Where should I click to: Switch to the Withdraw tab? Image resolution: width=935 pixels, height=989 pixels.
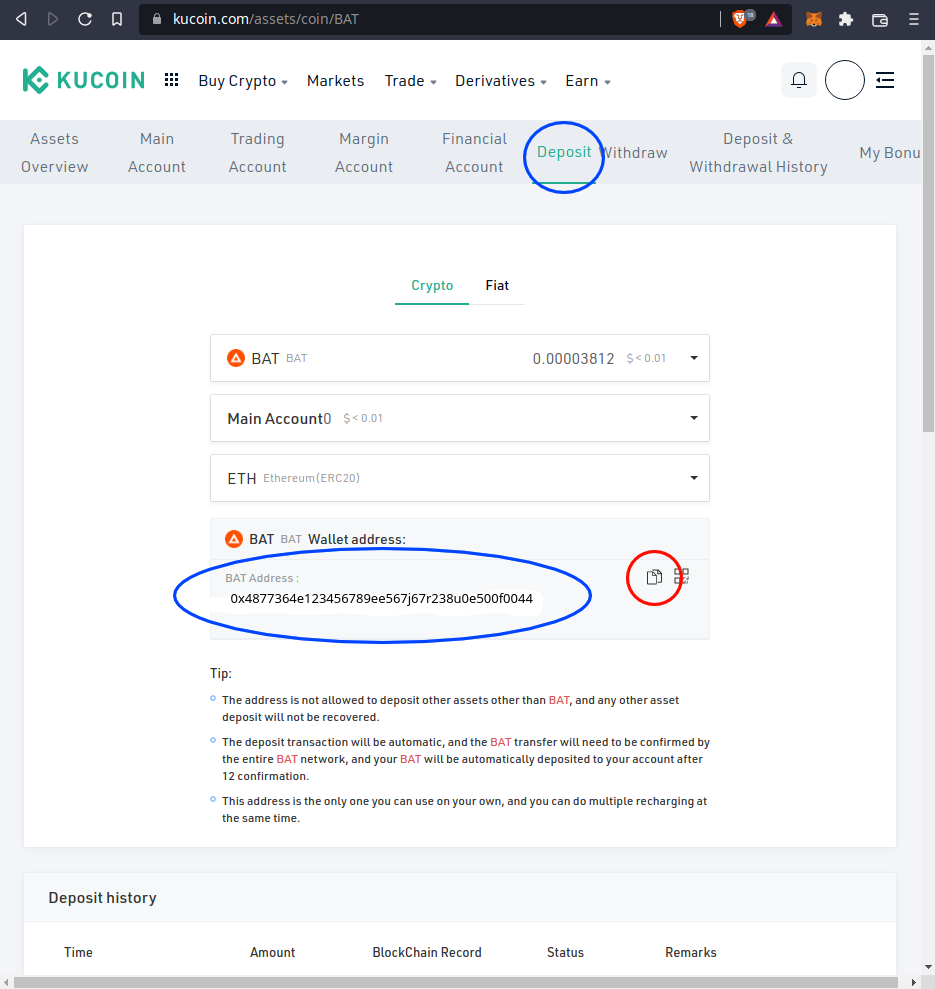point(635,153)
